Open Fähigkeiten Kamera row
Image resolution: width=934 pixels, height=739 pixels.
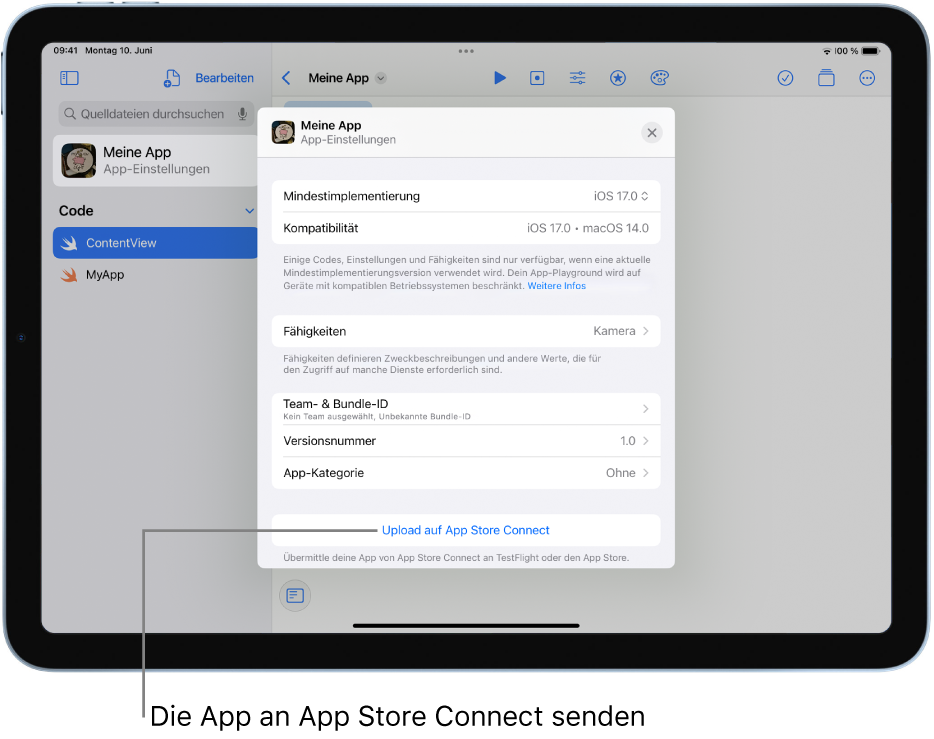point(466,331)
